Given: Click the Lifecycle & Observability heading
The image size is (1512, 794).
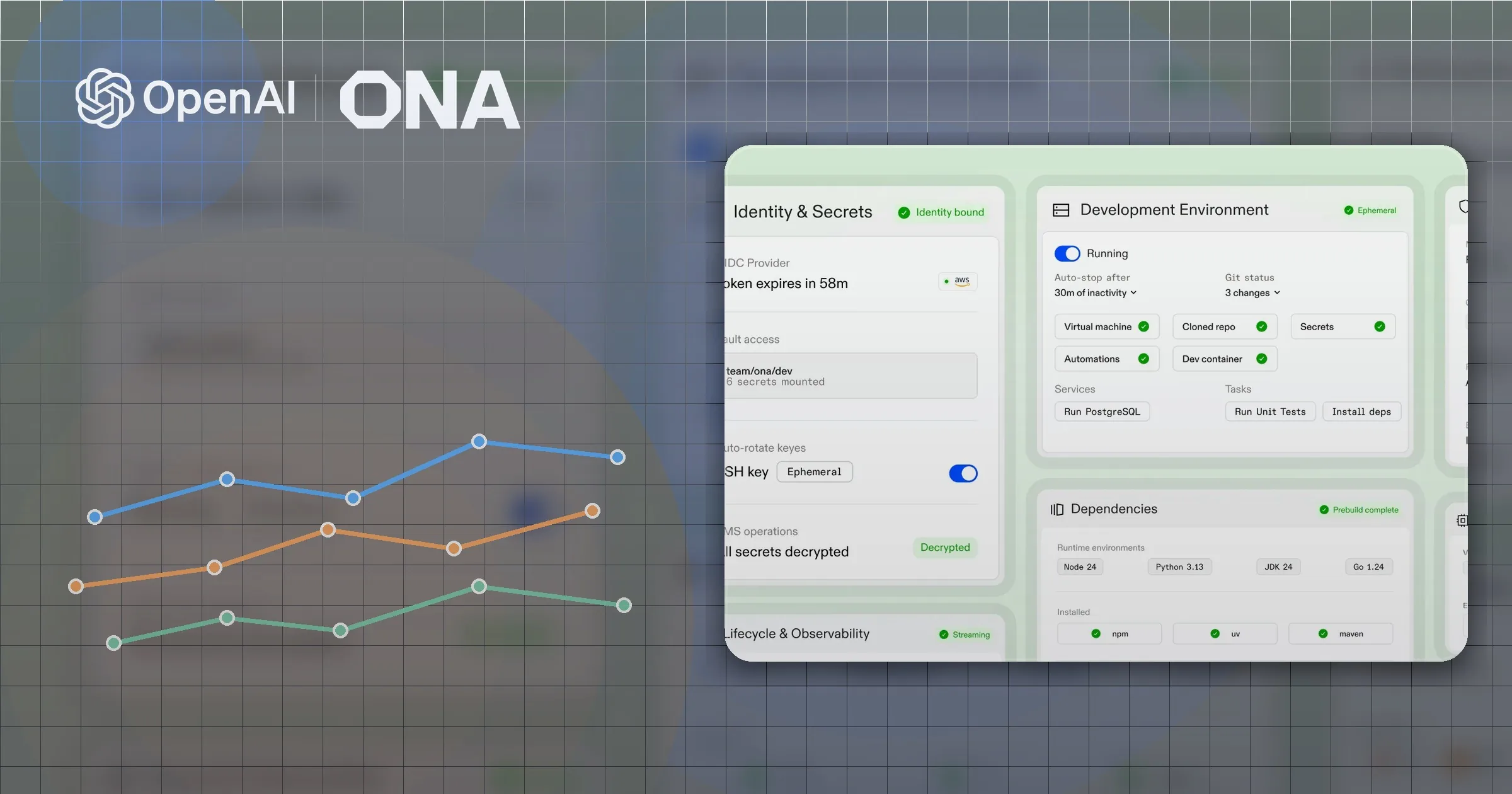Looking at the screenshot, I should pos(797,633).
